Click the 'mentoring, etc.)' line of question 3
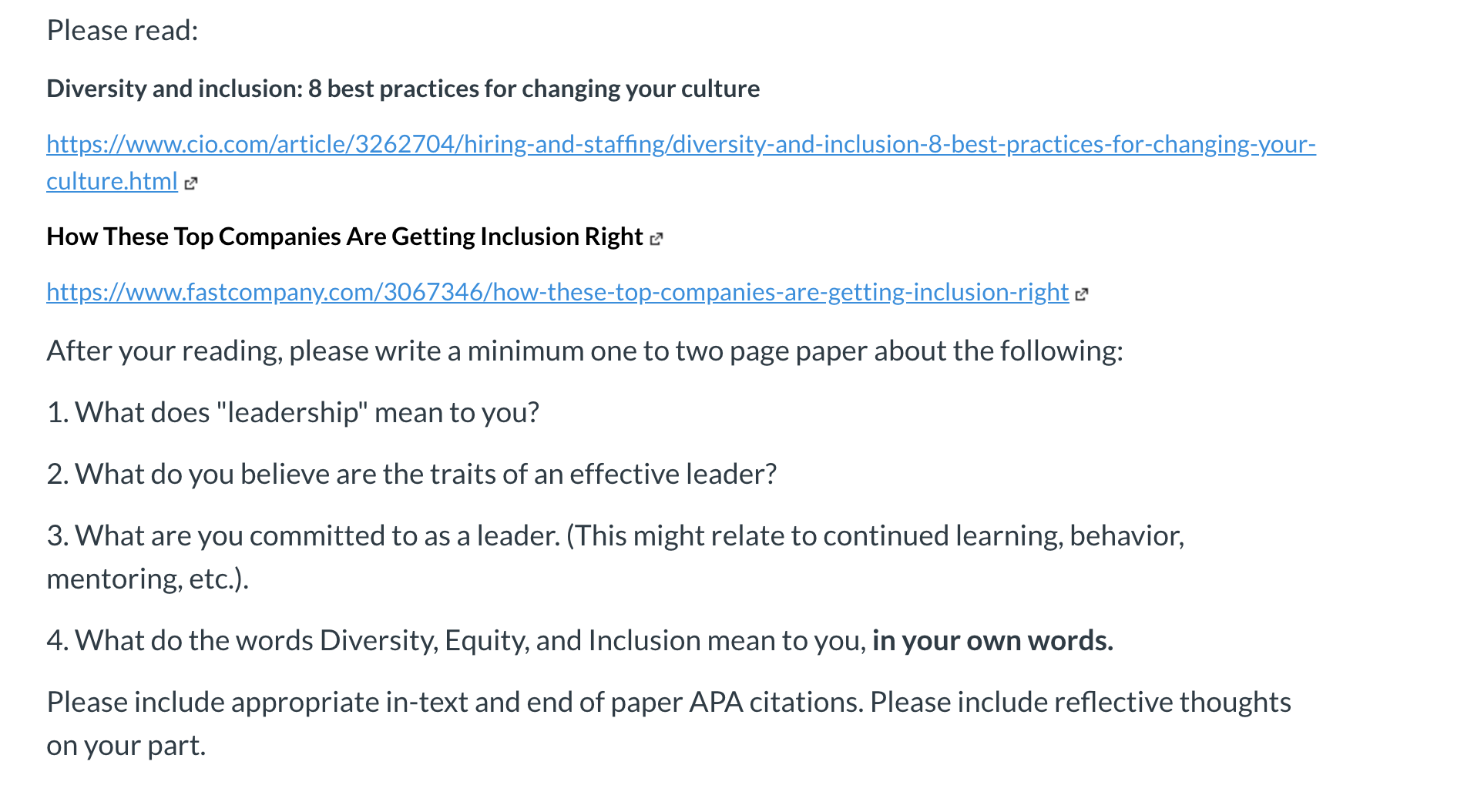This screenshot has width=1464, height=812. click(147, 579)
